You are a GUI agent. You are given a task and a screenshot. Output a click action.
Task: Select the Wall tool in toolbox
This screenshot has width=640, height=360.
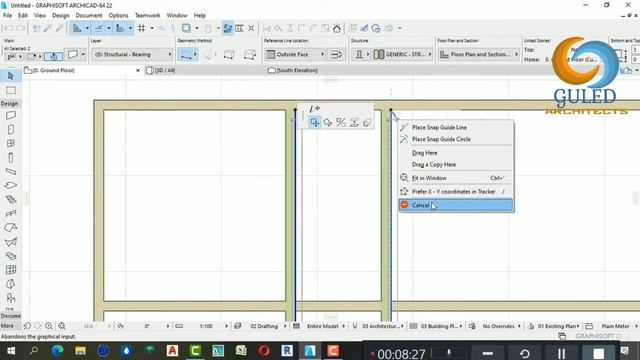pyautogui.click(x=11, y=116)
